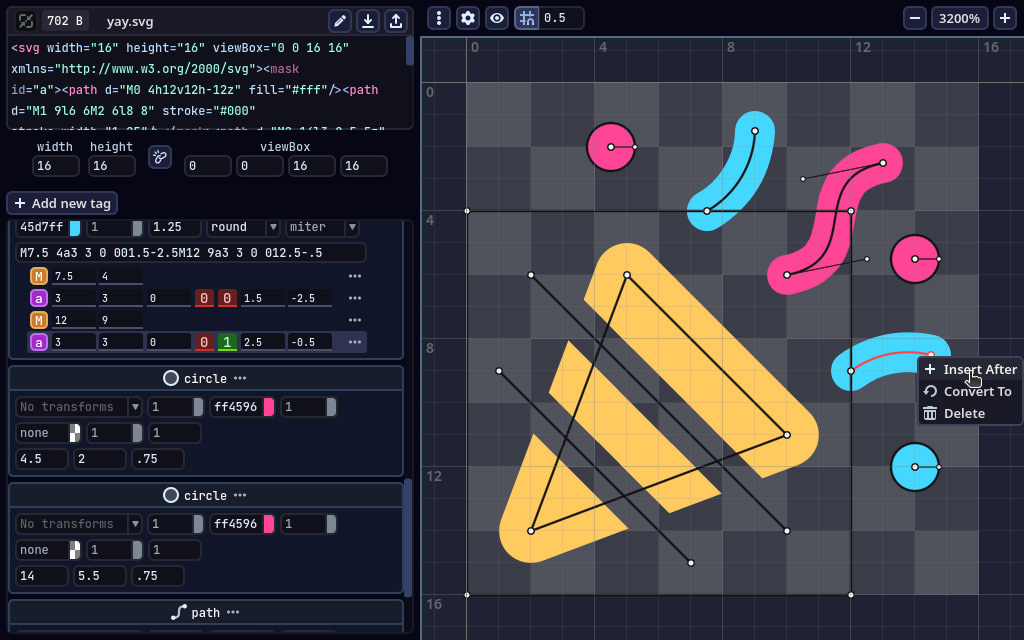This screenshot has width=1024, height=640.
Task: Click the pink ff4596 swatch of first circle
Action: 268,407
